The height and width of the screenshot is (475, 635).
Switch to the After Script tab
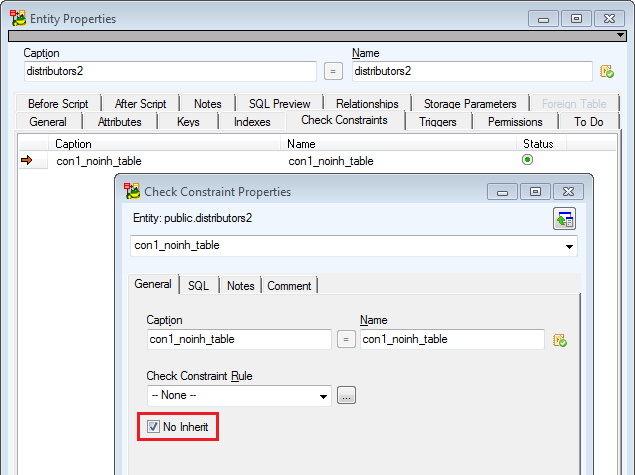tap(140, 104)
